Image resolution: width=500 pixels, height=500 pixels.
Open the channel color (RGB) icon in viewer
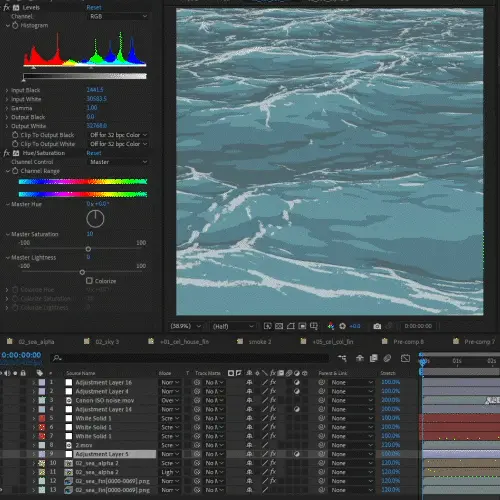[x=331, y=326]
